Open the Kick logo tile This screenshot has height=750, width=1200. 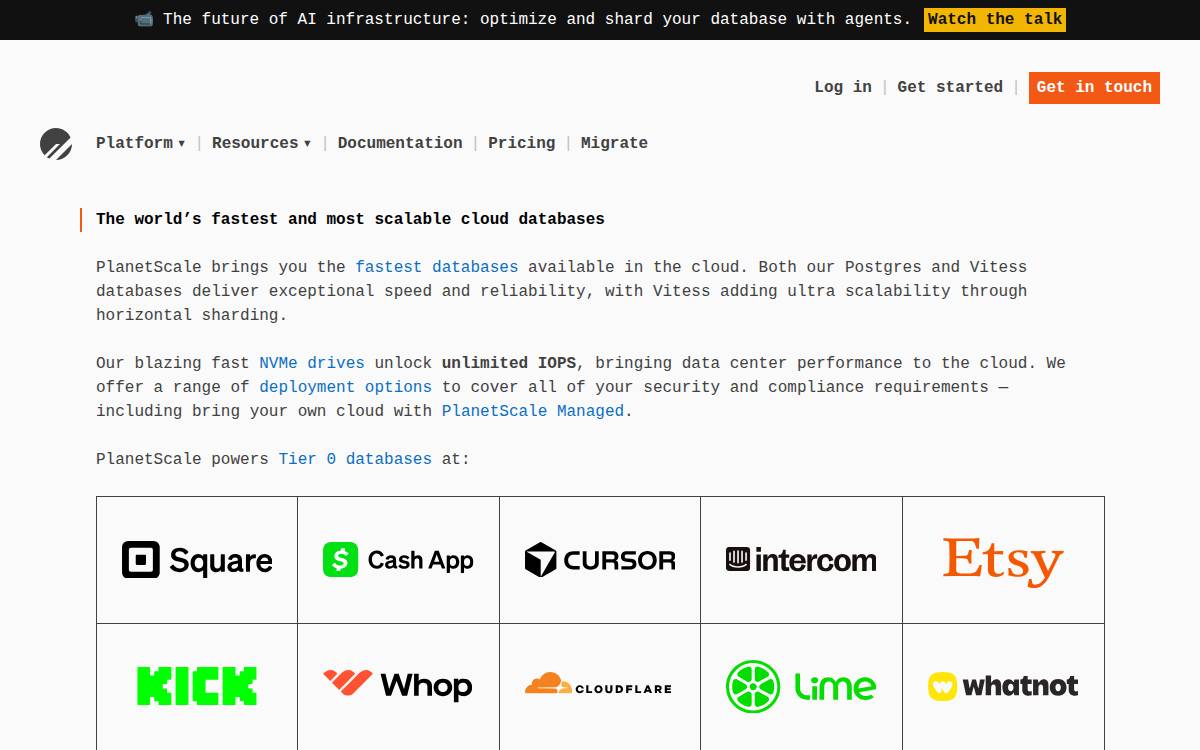tap(197, 687)
